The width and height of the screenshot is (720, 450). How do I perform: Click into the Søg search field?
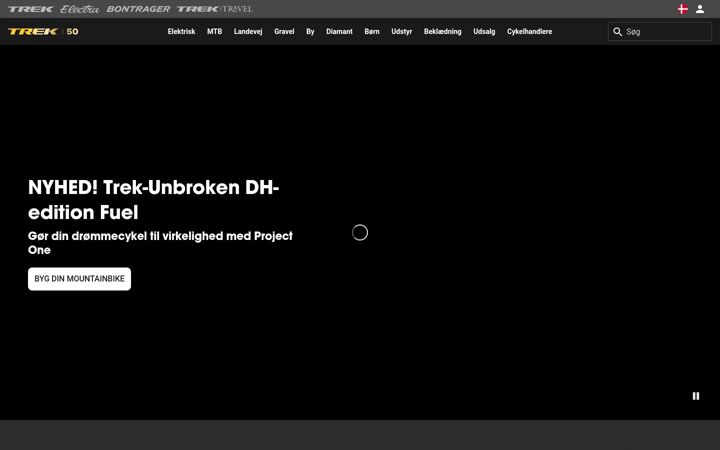point(660,32)
